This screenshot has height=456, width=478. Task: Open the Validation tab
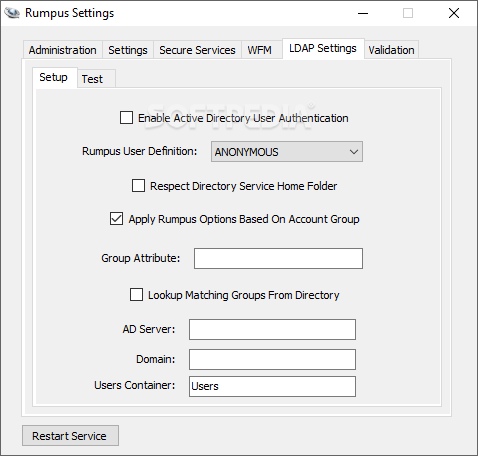pyautogui.click(x=391, y=50)
